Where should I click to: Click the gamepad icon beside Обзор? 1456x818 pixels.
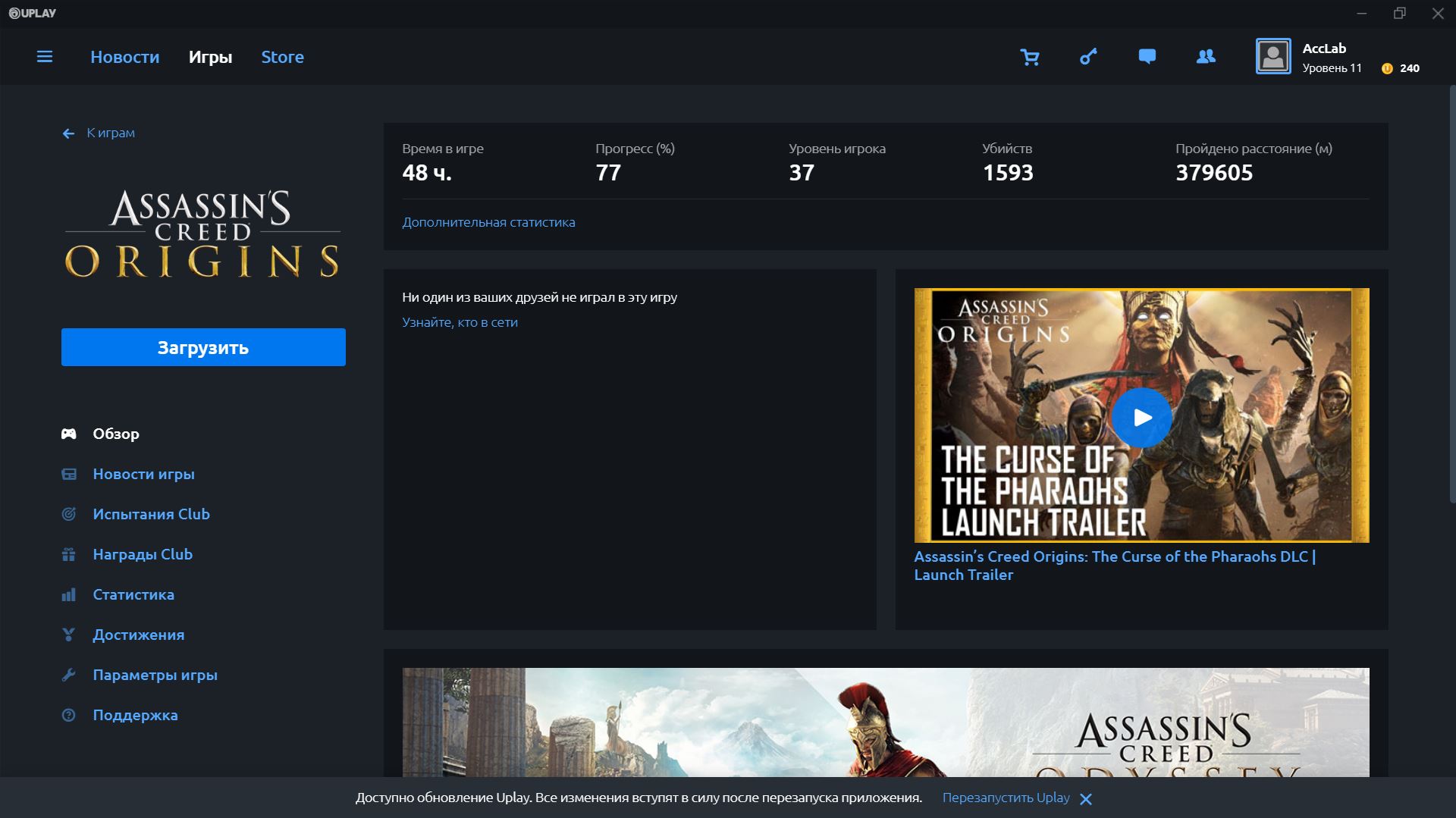tap(69, 434)
